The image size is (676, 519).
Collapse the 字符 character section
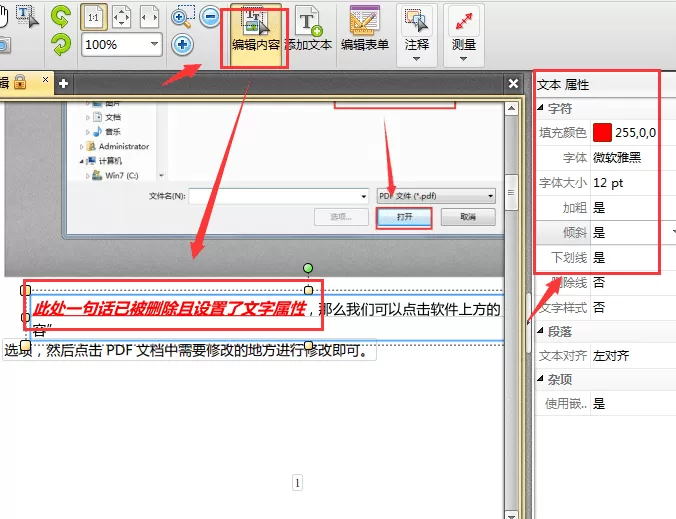coord(541,108)
